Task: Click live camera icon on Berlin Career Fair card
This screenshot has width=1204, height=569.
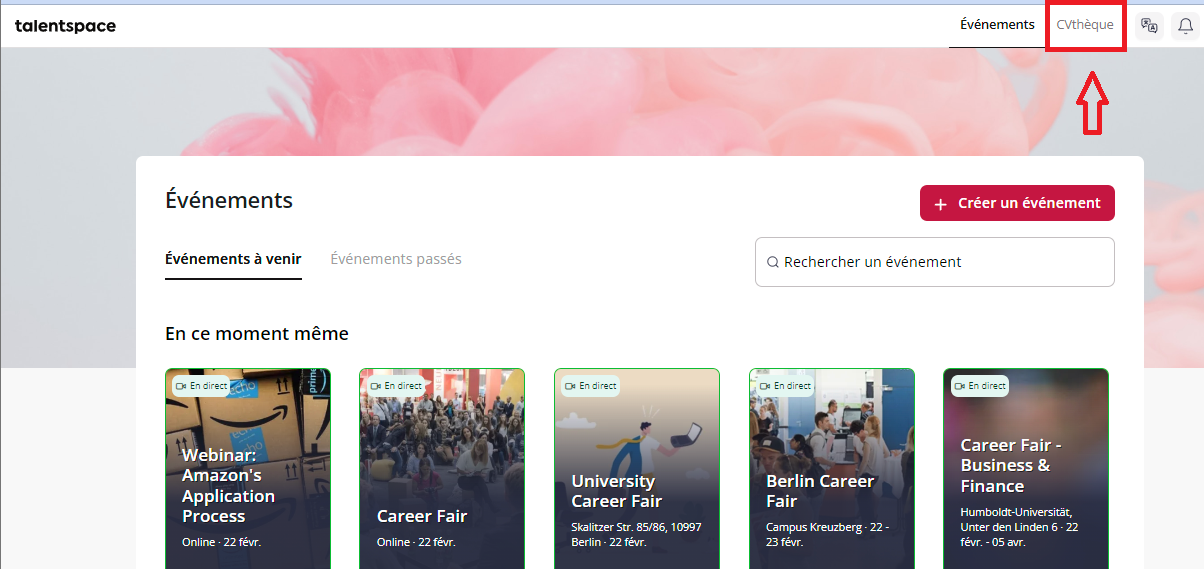Action: tap(765, 386)
